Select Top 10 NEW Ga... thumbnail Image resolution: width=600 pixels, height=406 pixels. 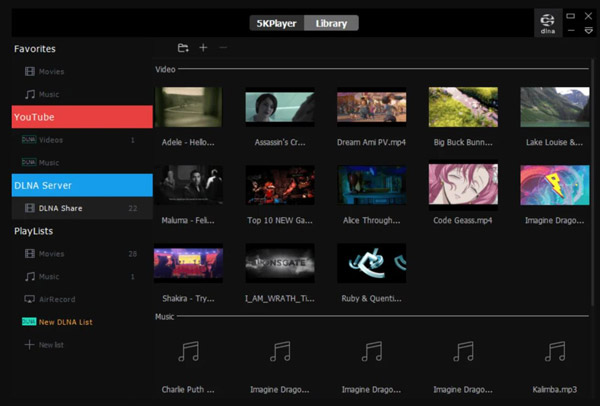tap(280, 185)
